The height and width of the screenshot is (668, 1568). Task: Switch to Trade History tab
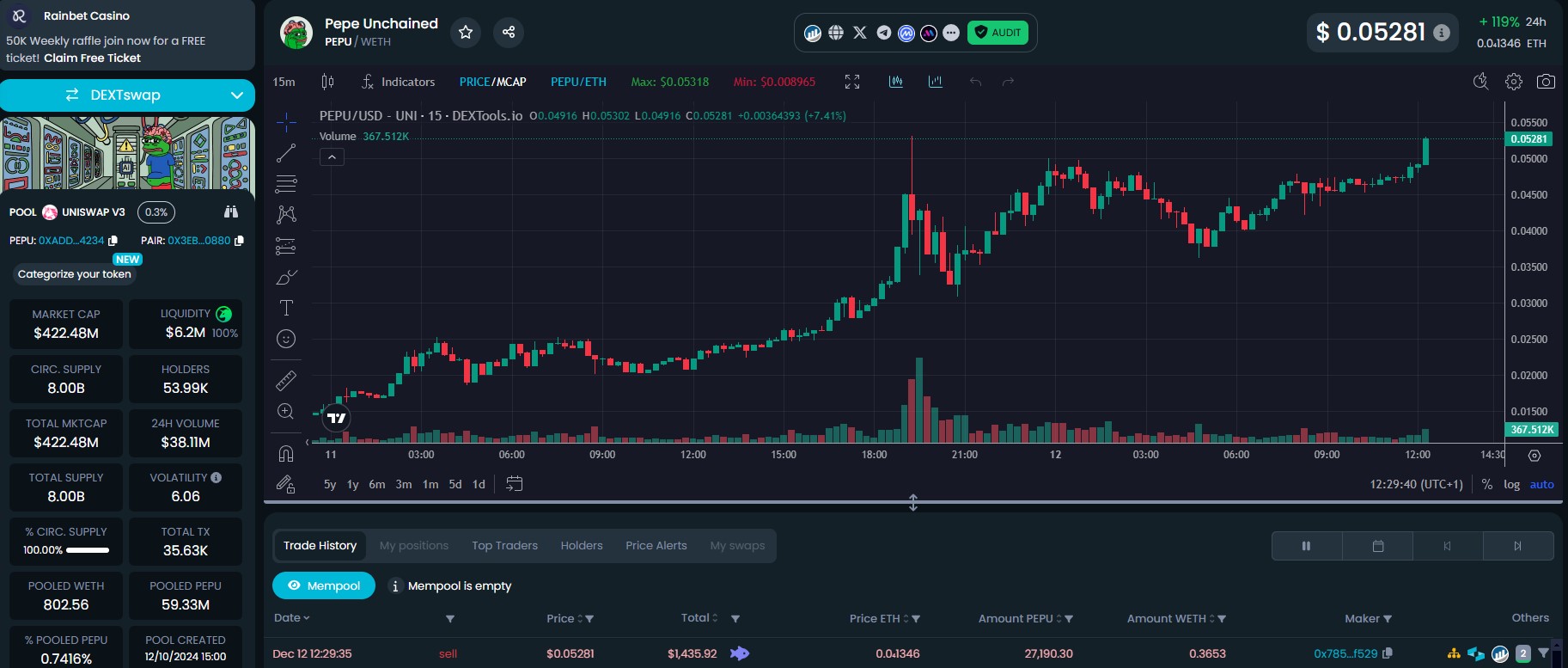pyautogui.click(x=320, y=545)
